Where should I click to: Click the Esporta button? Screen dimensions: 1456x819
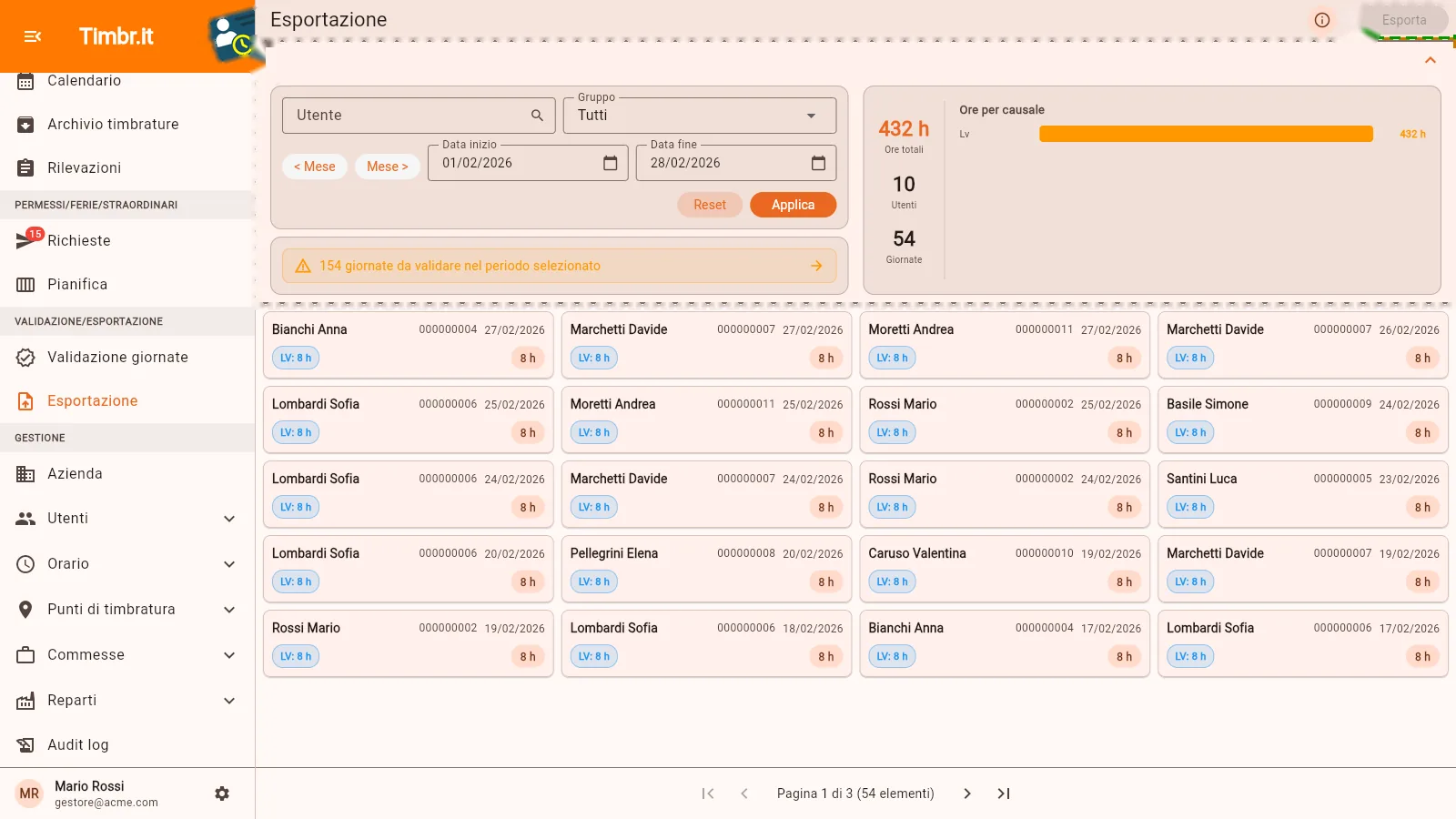click(x=1404, y=20)
